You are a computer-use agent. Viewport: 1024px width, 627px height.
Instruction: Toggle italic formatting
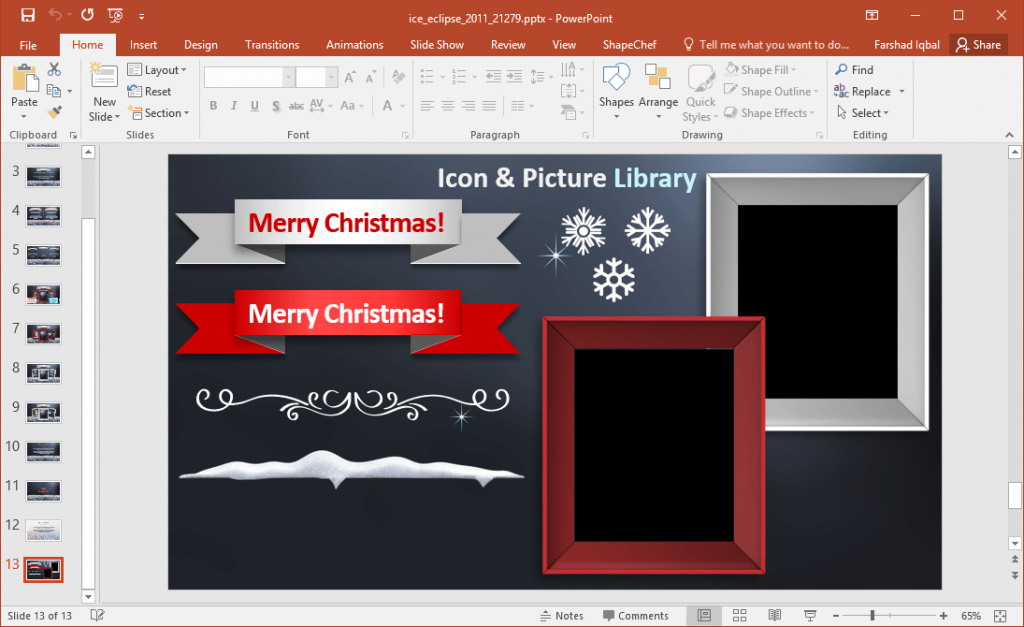pyautogui.click(x=233, y=105)
